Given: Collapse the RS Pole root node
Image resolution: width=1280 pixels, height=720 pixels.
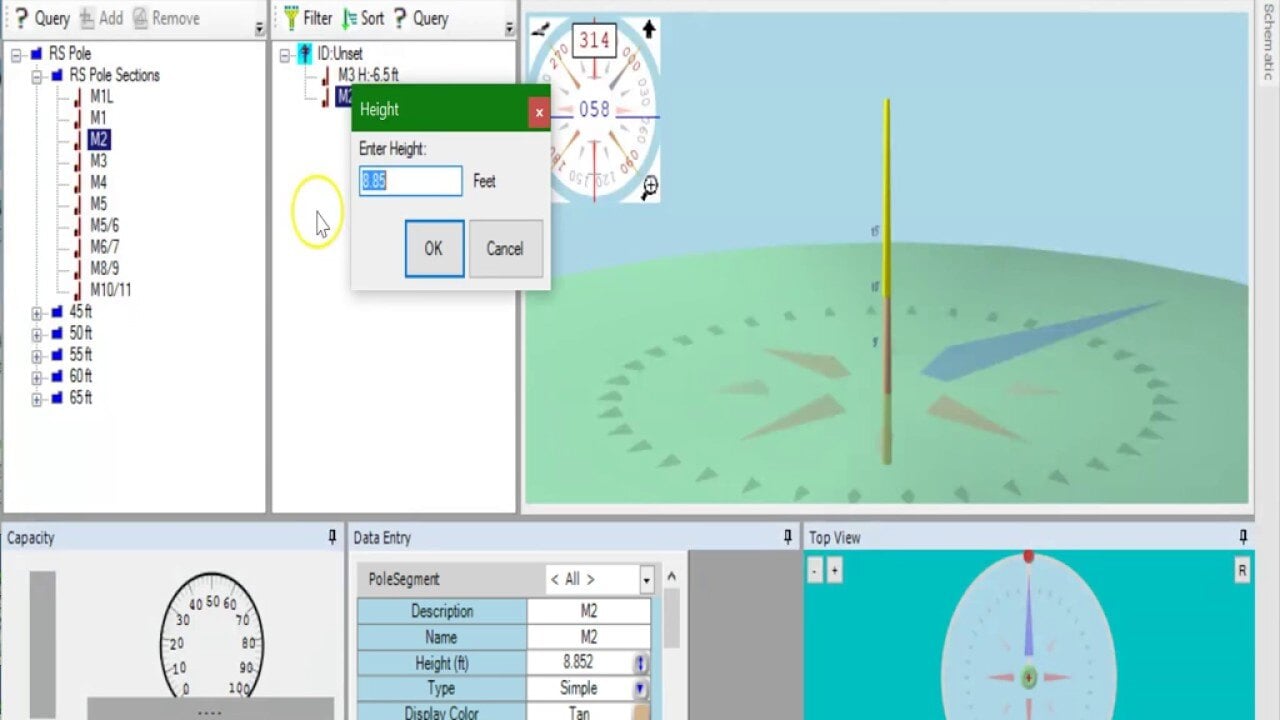Looking at the screenshot, I should pos(16,54).
